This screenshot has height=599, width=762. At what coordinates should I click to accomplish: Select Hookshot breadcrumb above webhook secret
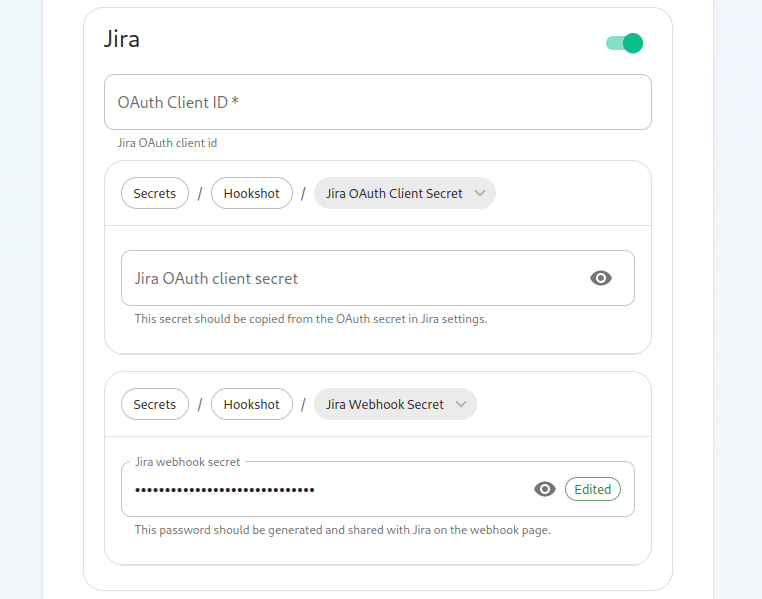click(252, 404)
